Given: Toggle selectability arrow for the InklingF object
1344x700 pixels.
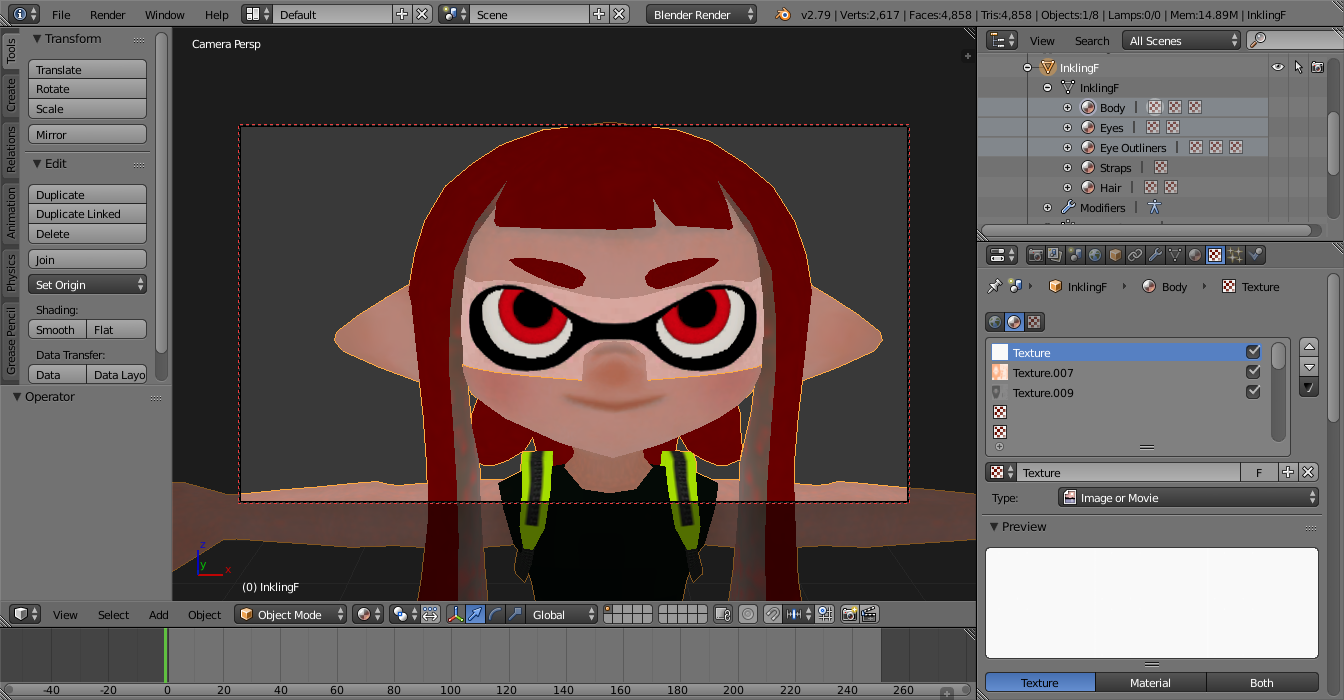Looking at the screenshot, I should 1298,67.
